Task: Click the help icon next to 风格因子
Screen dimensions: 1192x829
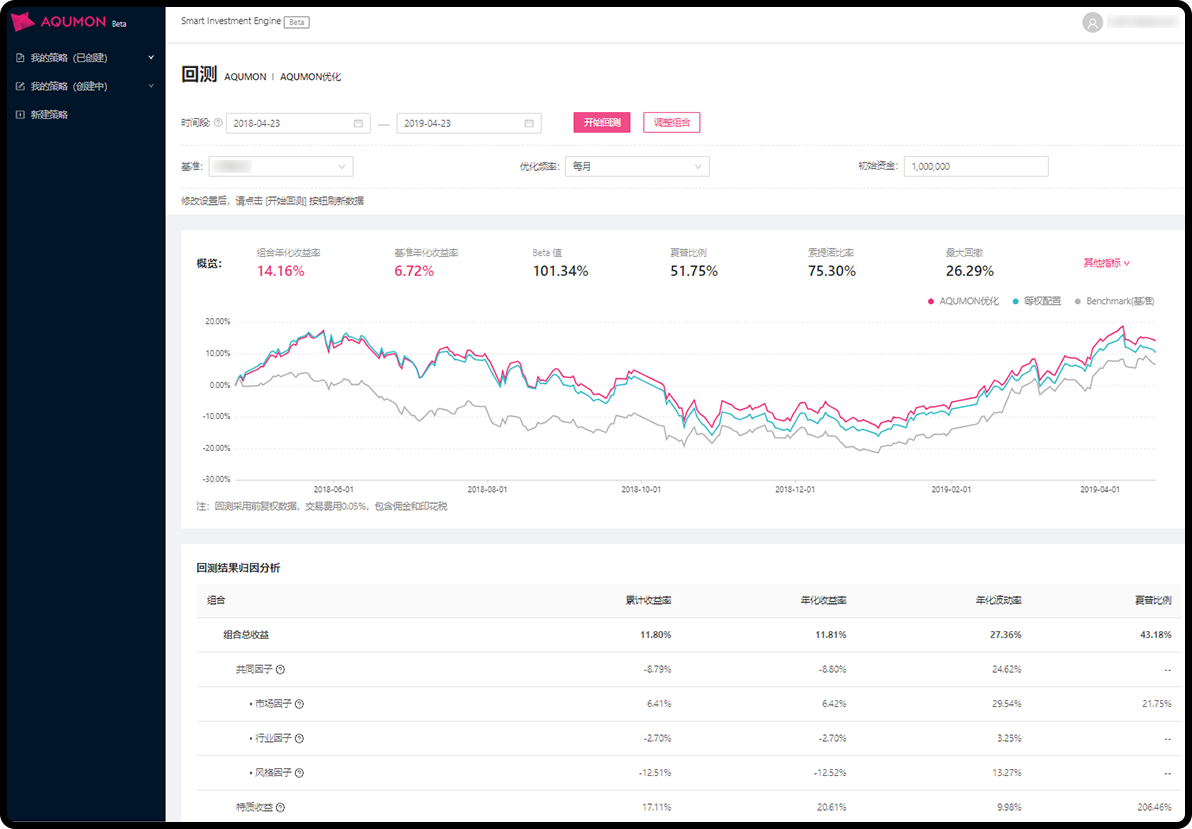Action: tap(299, 773)
